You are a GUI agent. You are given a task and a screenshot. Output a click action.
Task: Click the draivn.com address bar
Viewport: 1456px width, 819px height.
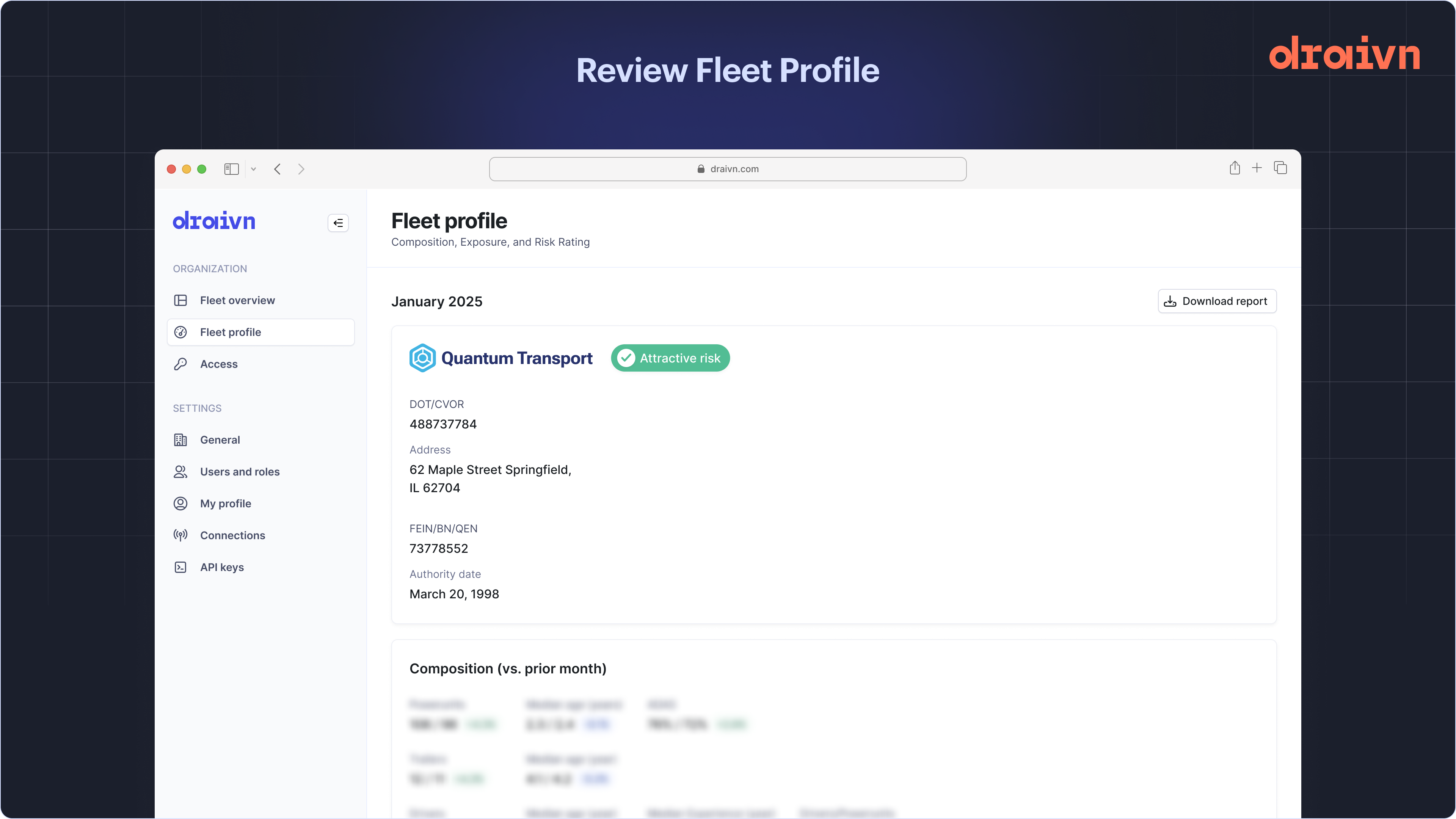728,169
